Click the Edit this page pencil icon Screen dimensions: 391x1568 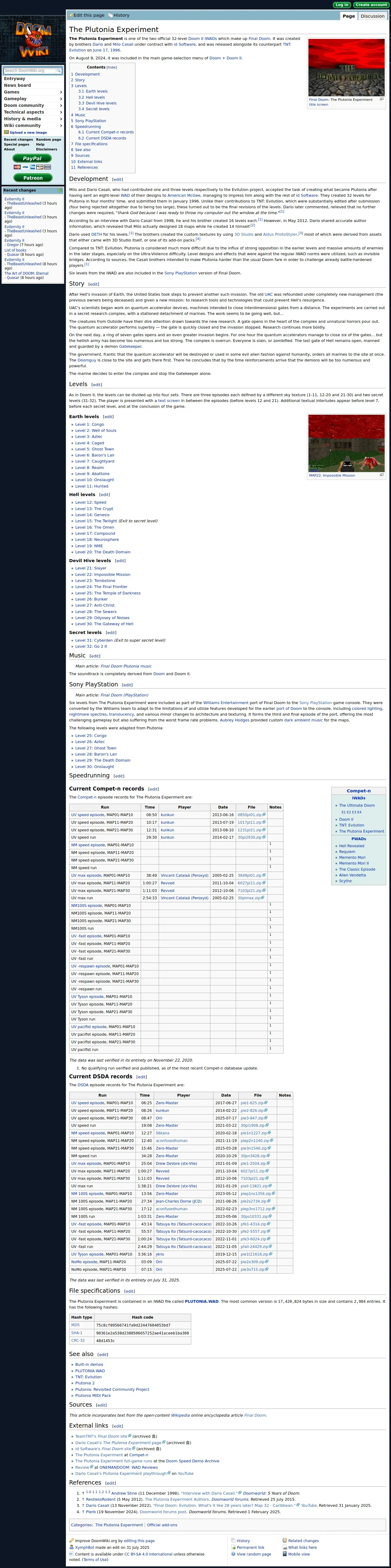[x=71, y=15]
